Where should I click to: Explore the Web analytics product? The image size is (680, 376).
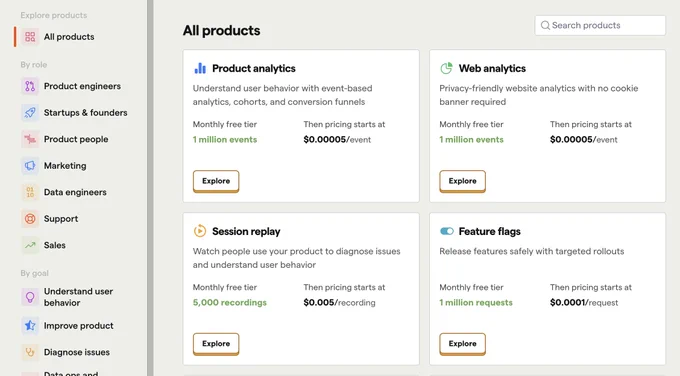(462, 181)
